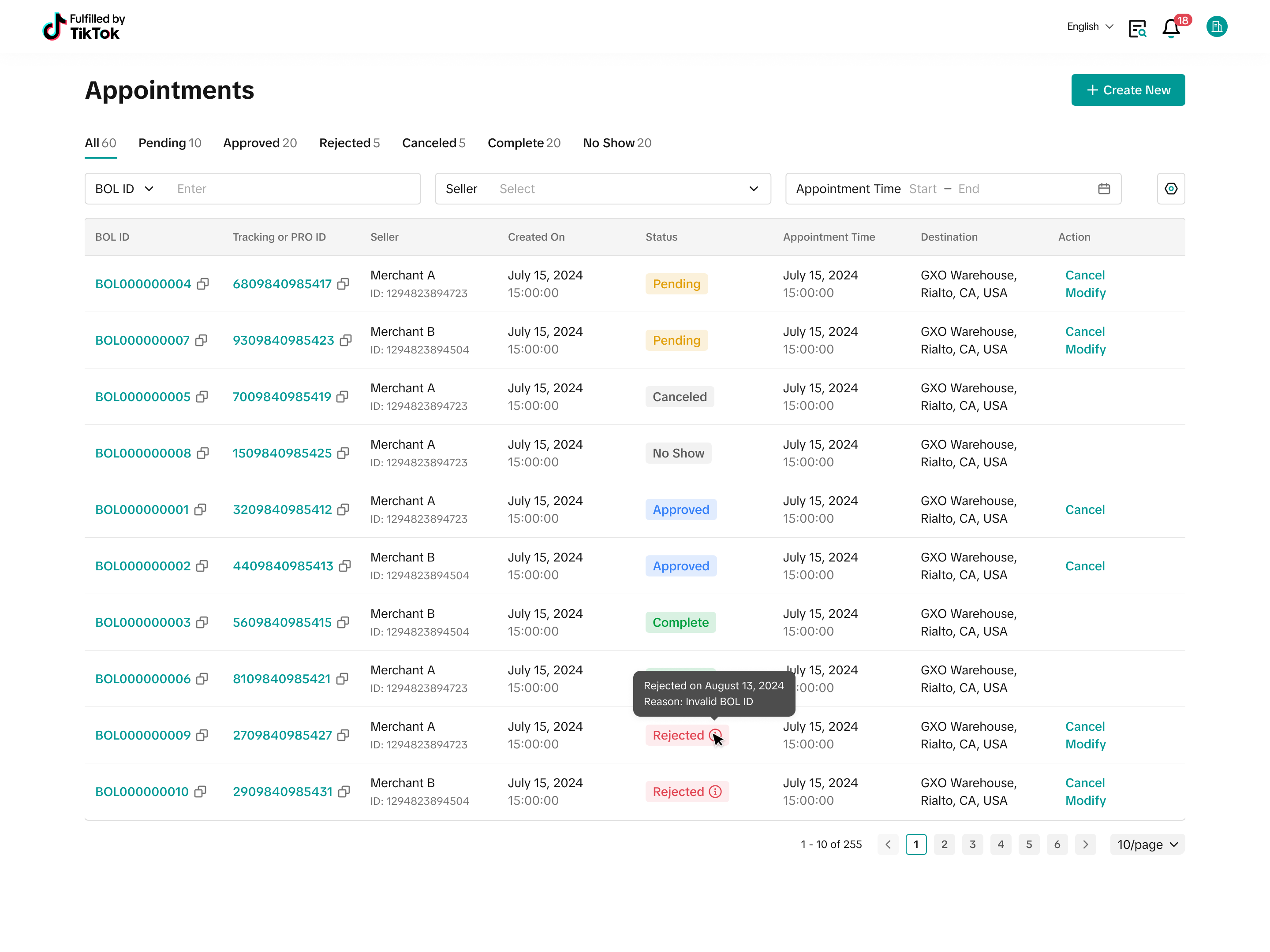Viewport: 1270px width, 952px height.
Task: Copy BOL000000004 using its copy icon
Action: tap(203, 284)
